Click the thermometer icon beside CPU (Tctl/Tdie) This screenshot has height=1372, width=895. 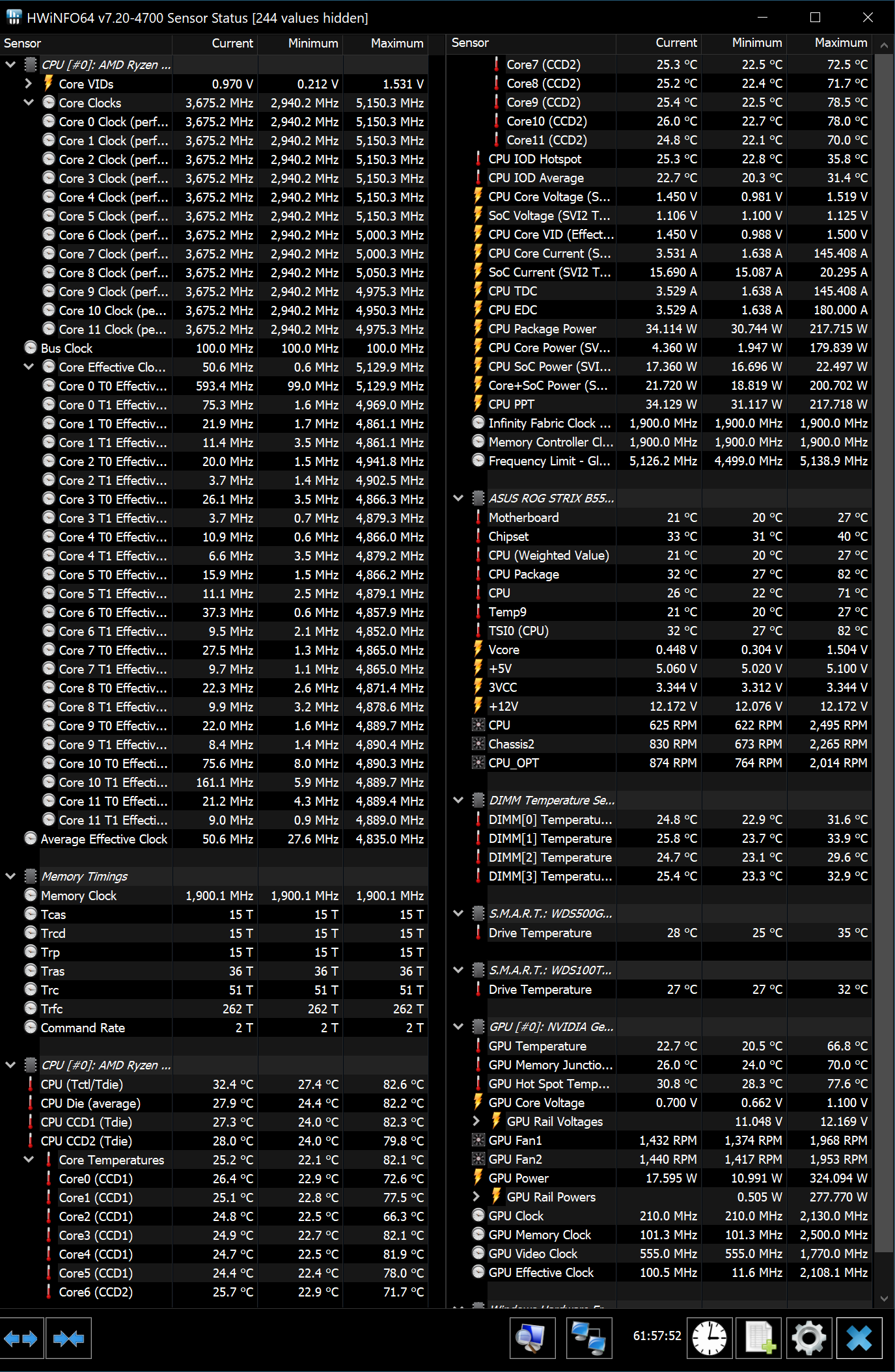[30, 1084]
